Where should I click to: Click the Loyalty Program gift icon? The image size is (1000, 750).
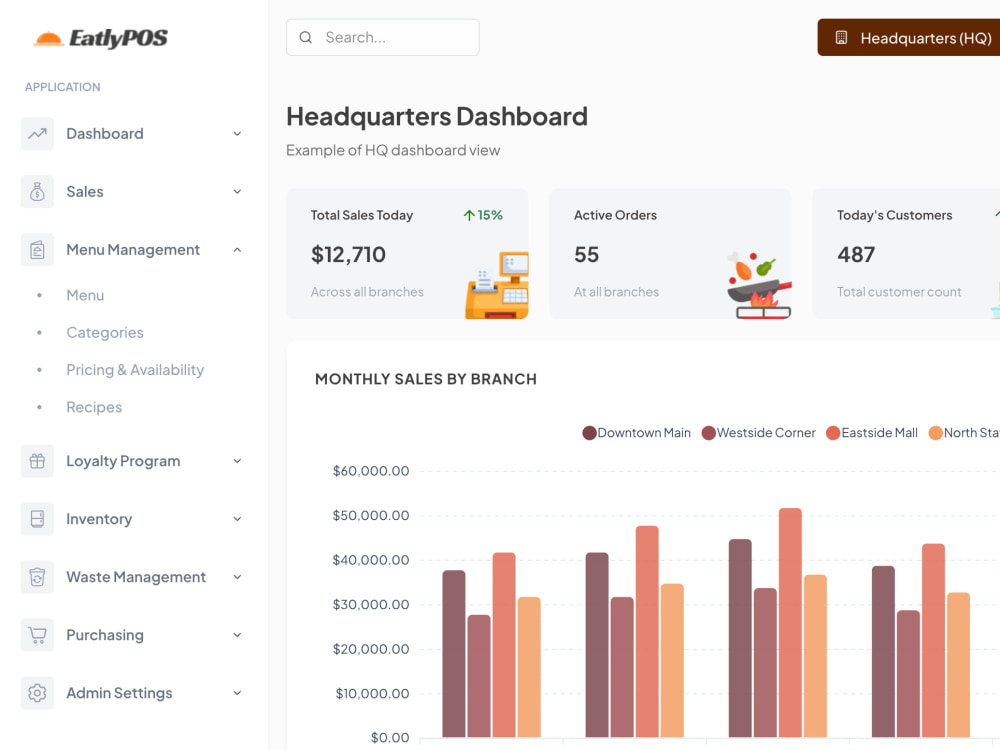(x=37, y=460)
